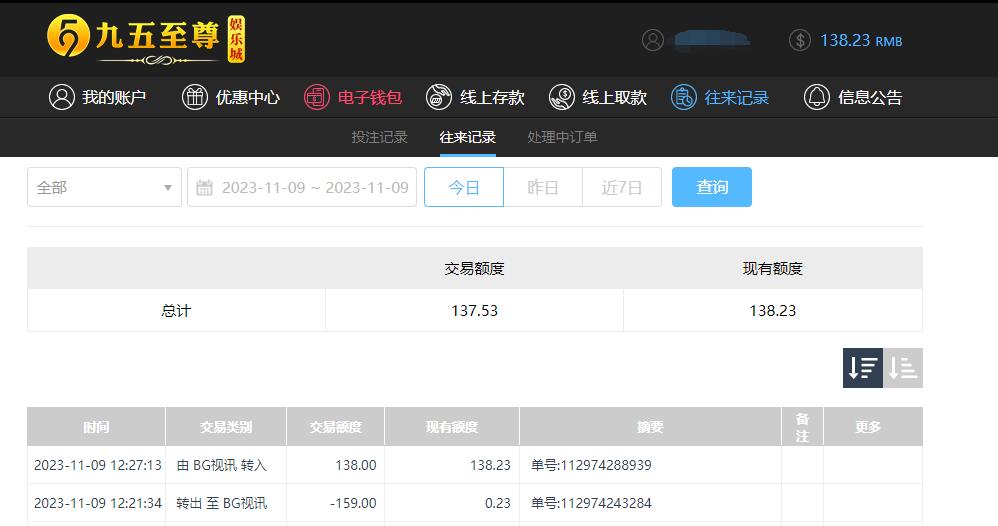Click the 138.23 total in summary table
The image size is (998, 526).
773,311
